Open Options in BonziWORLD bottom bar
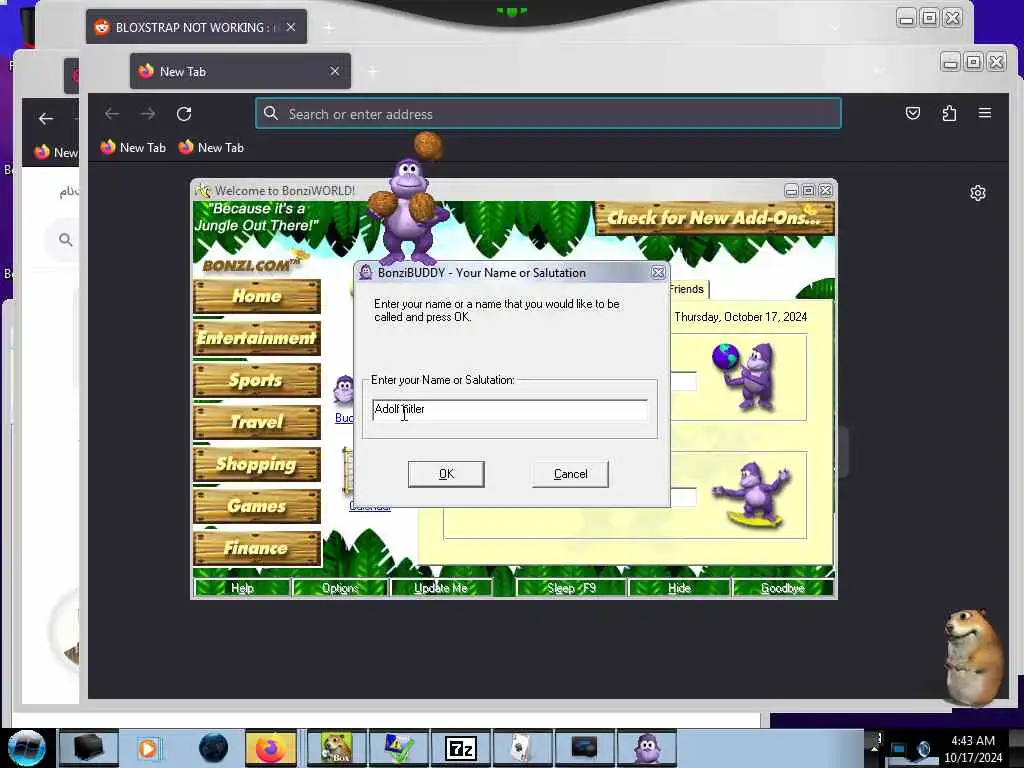 pyautogui.click(x=340, y=588)
